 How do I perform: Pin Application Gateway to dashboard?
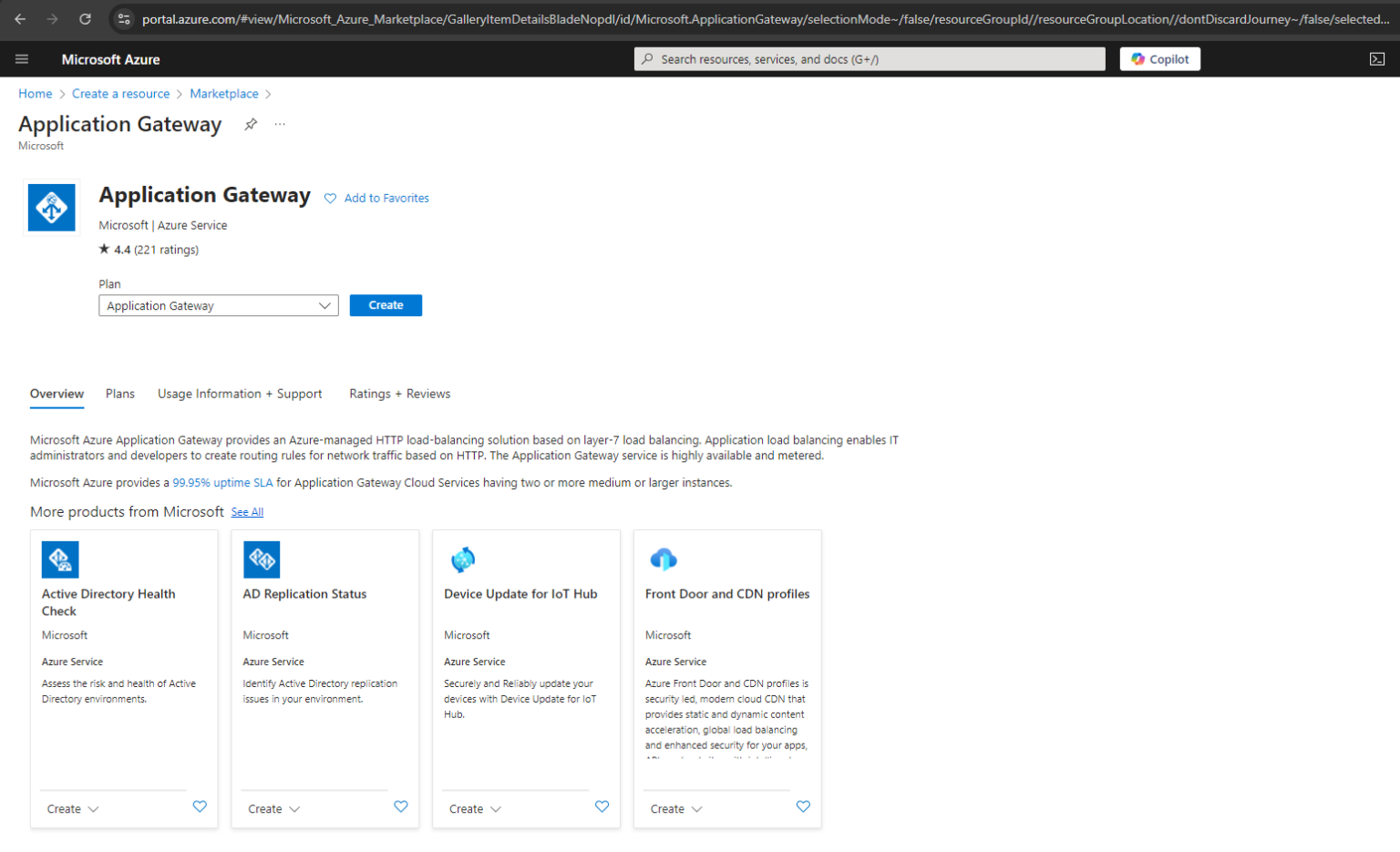coord(251,124)
